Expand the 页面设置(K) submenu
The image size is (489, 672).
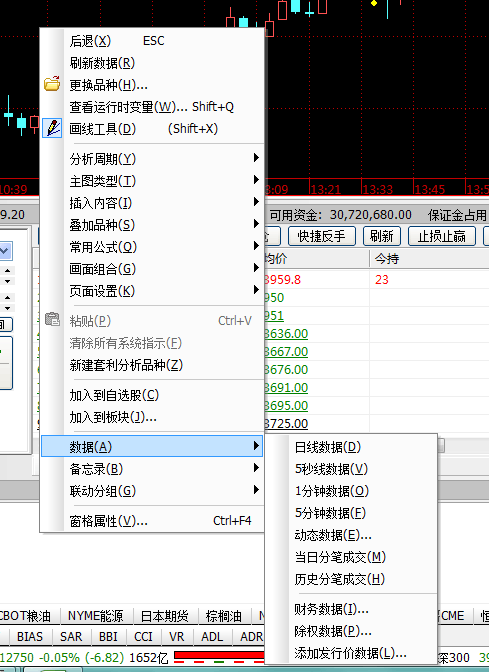point(152,291)
